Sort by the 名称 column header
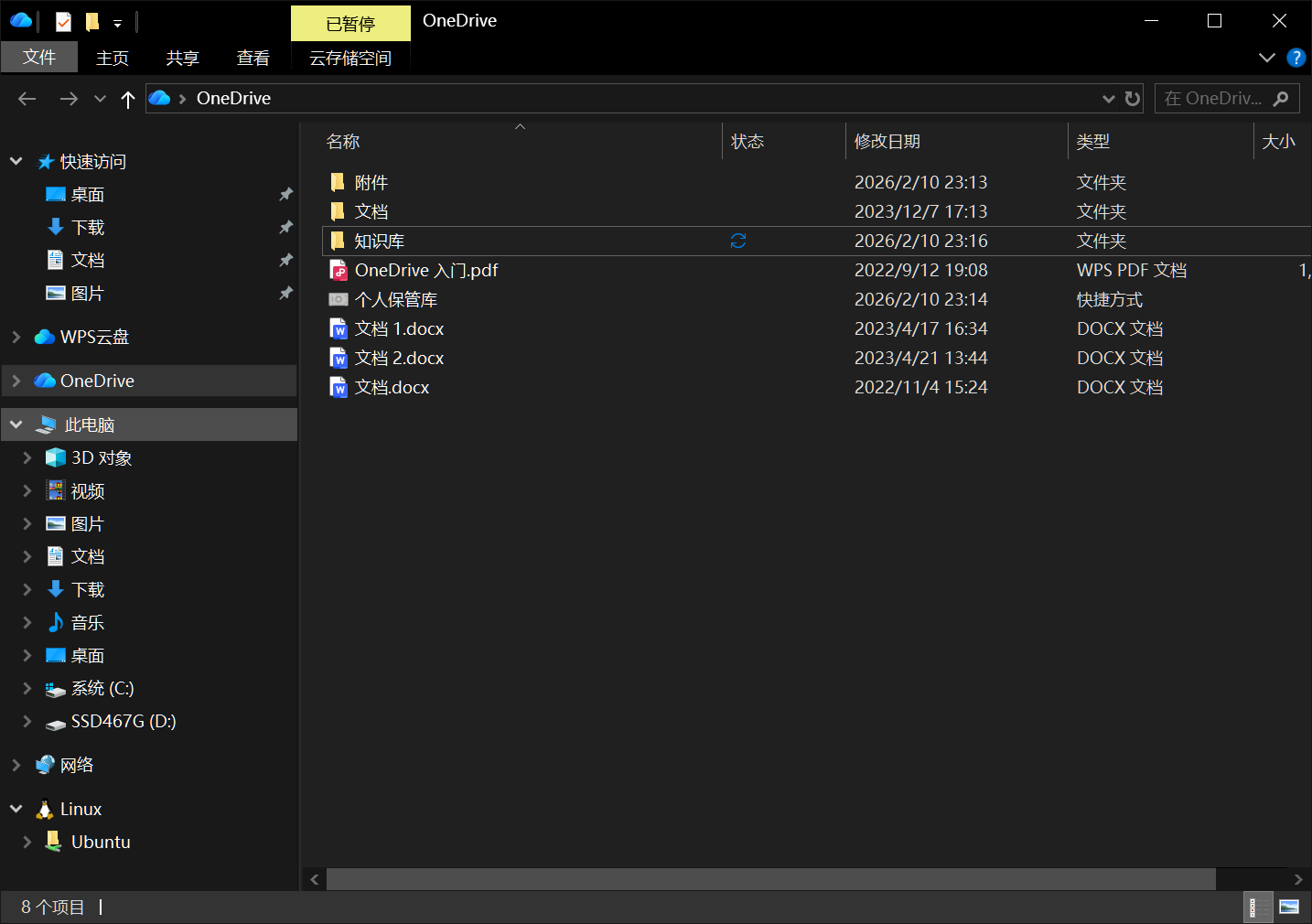 520,141
